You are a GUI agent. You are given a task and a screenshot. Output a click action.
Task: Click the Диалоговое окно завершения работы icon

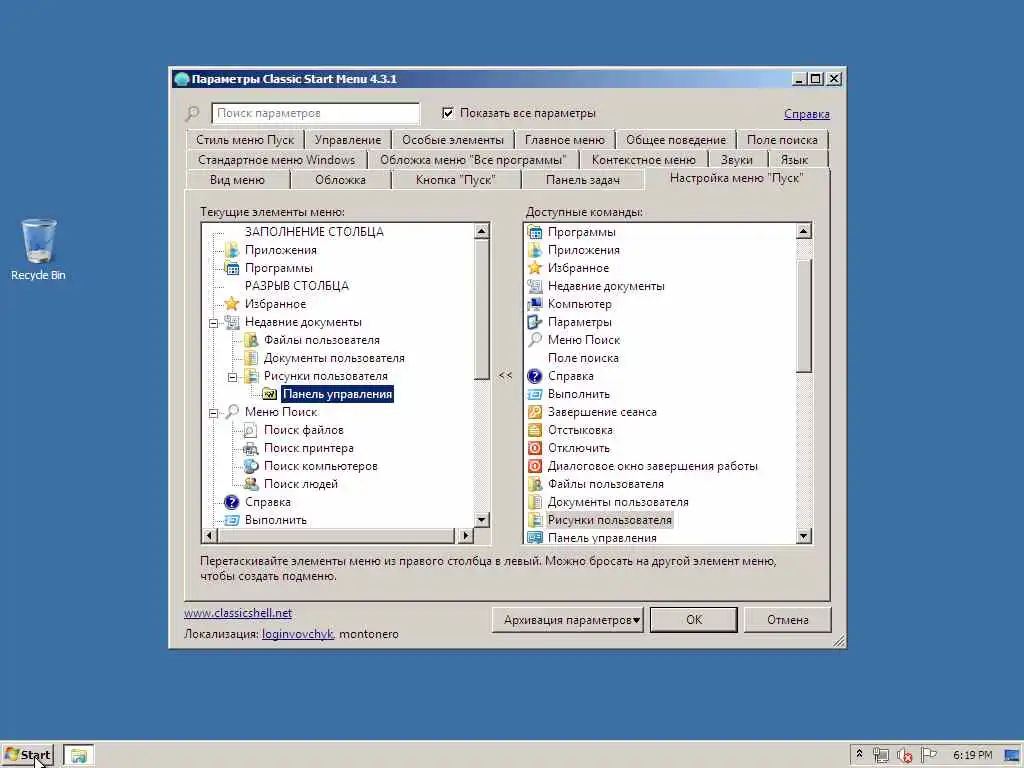(535, 466)
